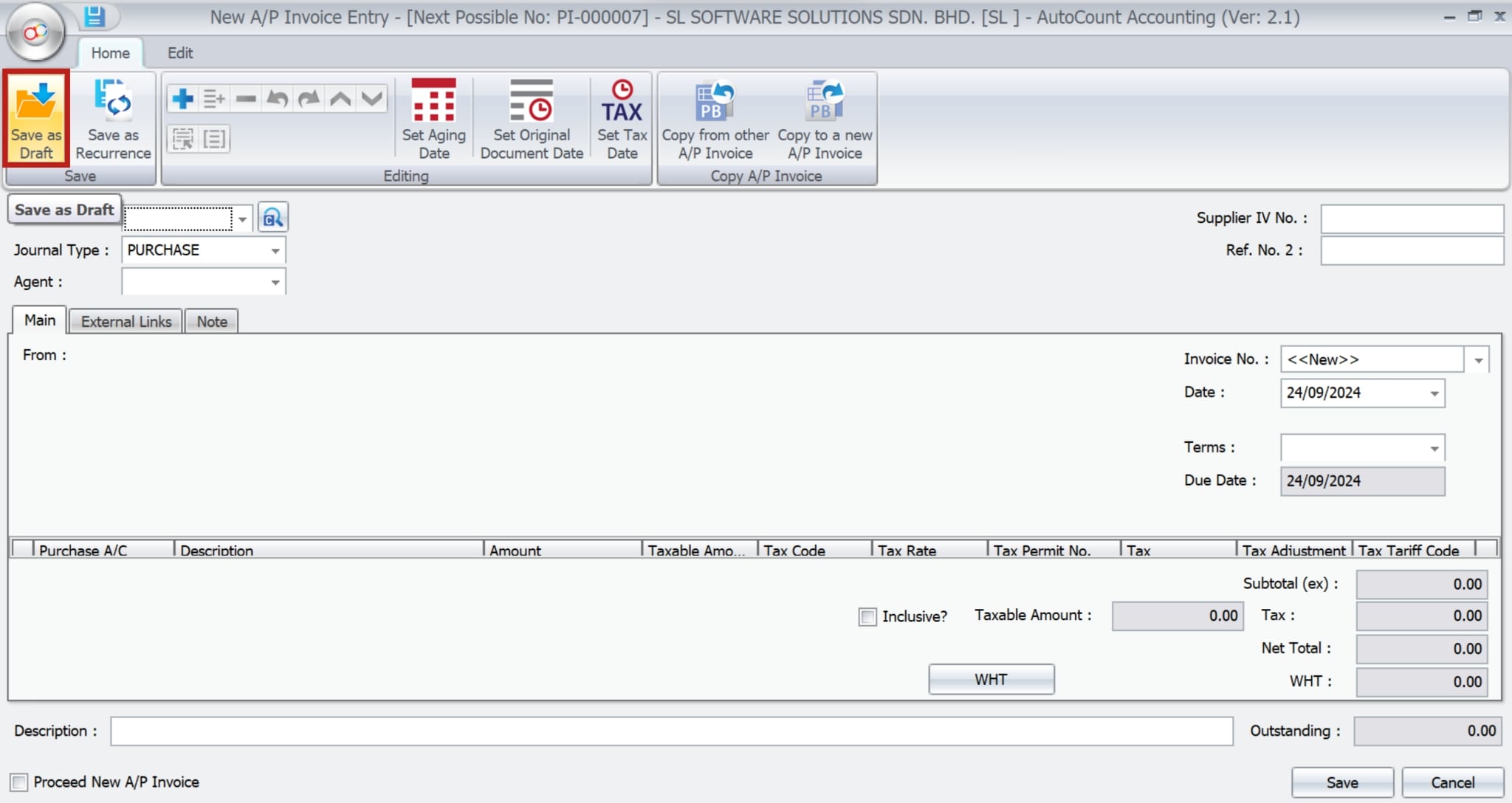Viewport: 1512px width, 803px height.
Task: Click Copy to a new A/P Invoice
Action: tap(825, 102)
